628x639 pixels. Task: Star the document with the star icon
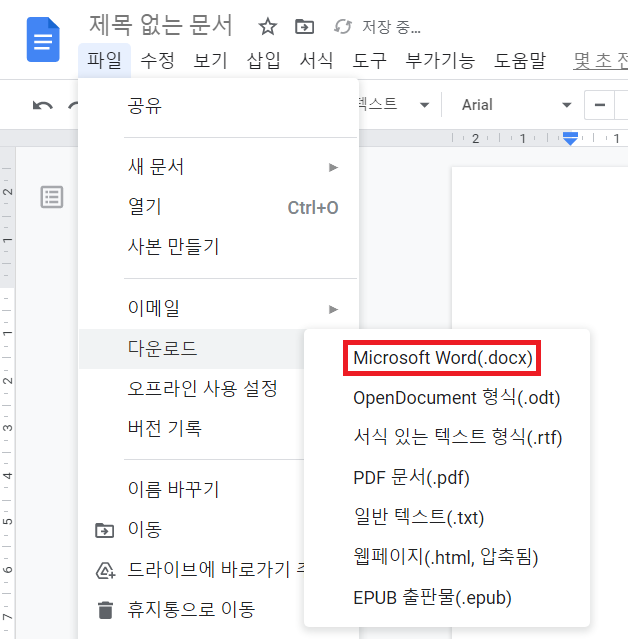268,27
